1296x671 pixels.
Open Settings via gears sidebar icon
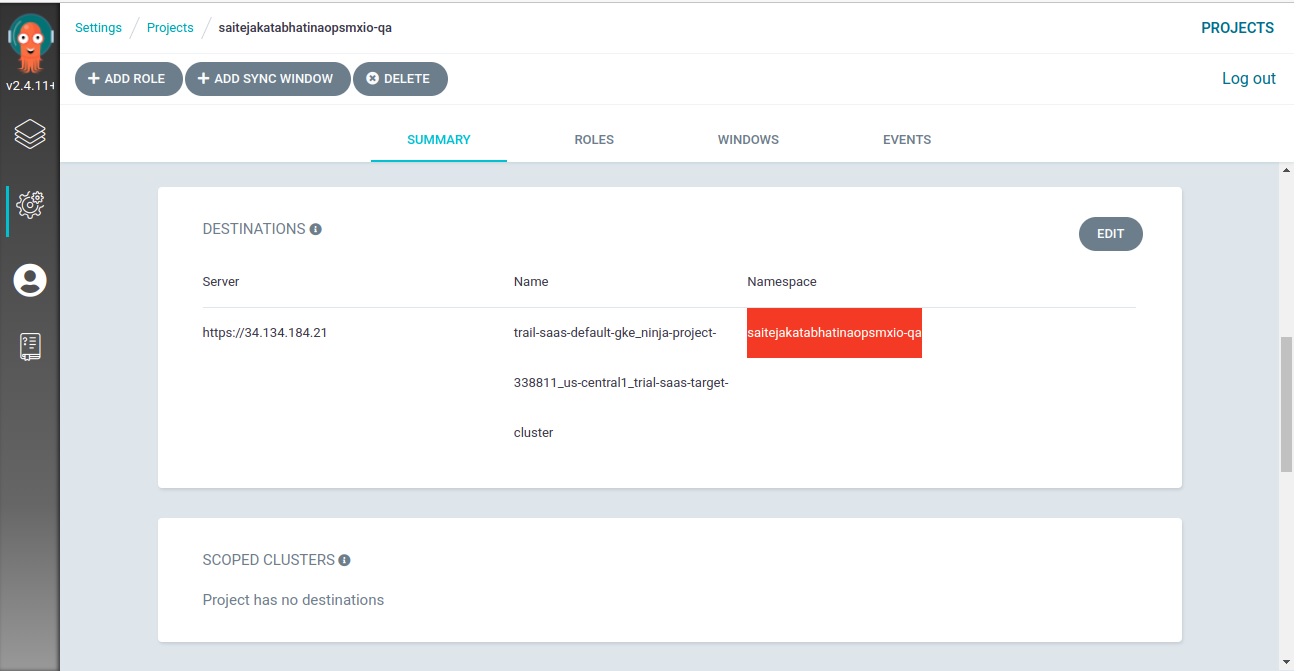point(30,205)
